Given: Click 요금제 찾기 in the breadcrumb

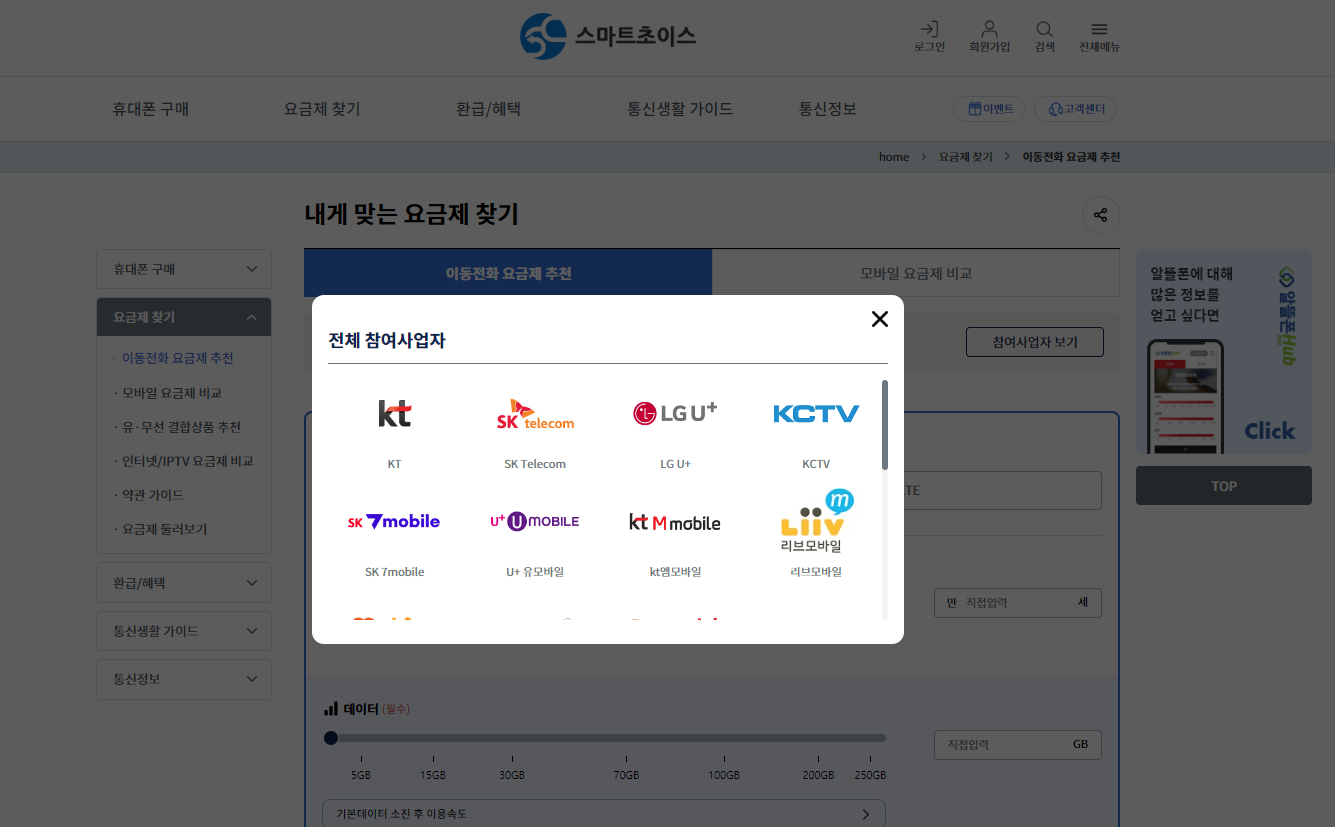Looking at the screenshot, I should [x=965, y=157].
